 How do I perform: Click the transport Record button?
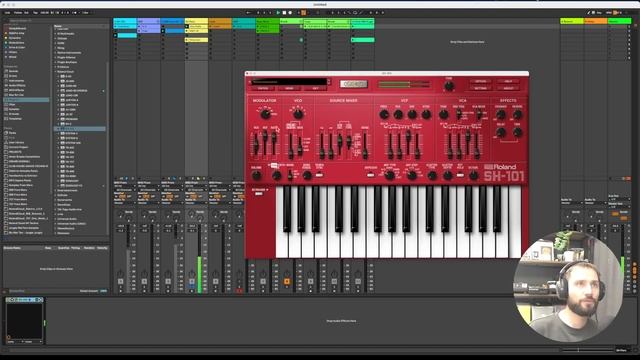point(290,13)
